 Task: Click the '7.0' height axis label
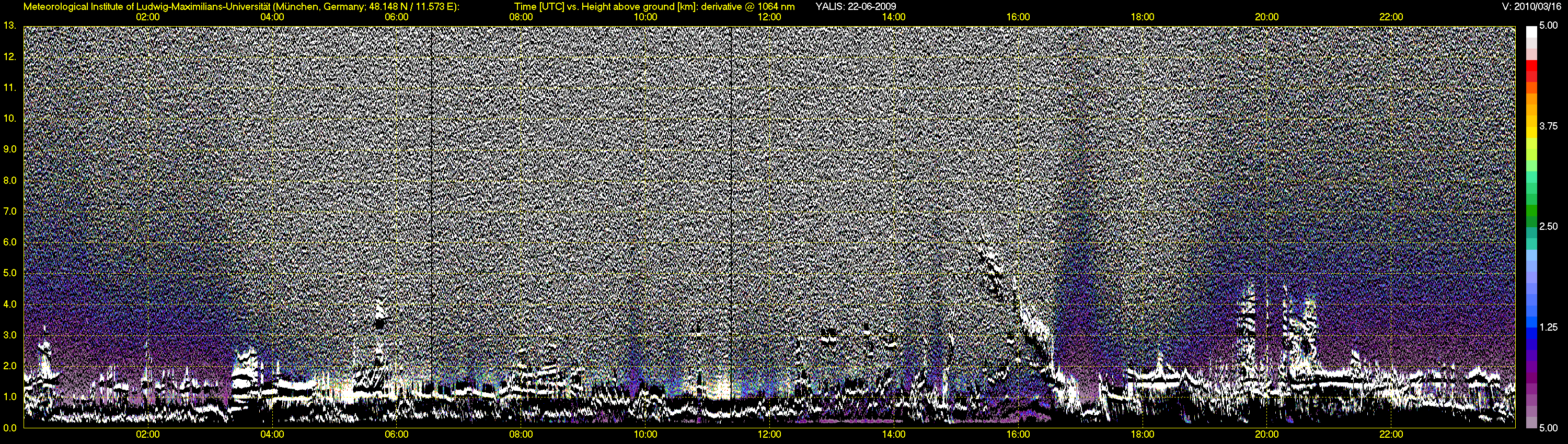[9, 211]
